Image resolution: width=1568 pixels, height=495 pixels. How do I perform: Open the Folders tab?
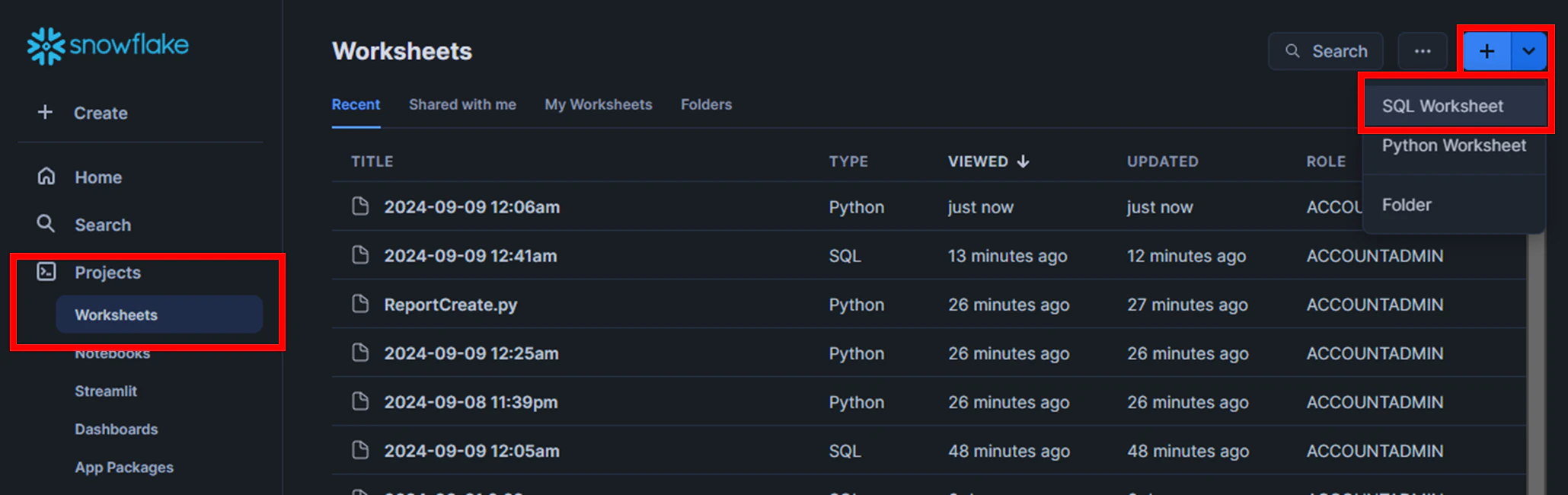(x=706, y=104)
